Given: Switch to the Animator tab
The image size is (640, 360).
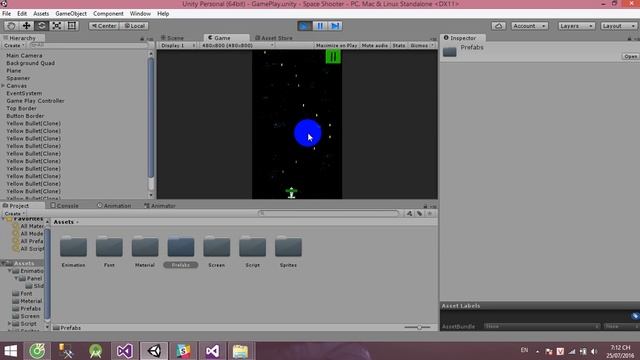Looking at the screenshot, I should click(x=160, y=206).
